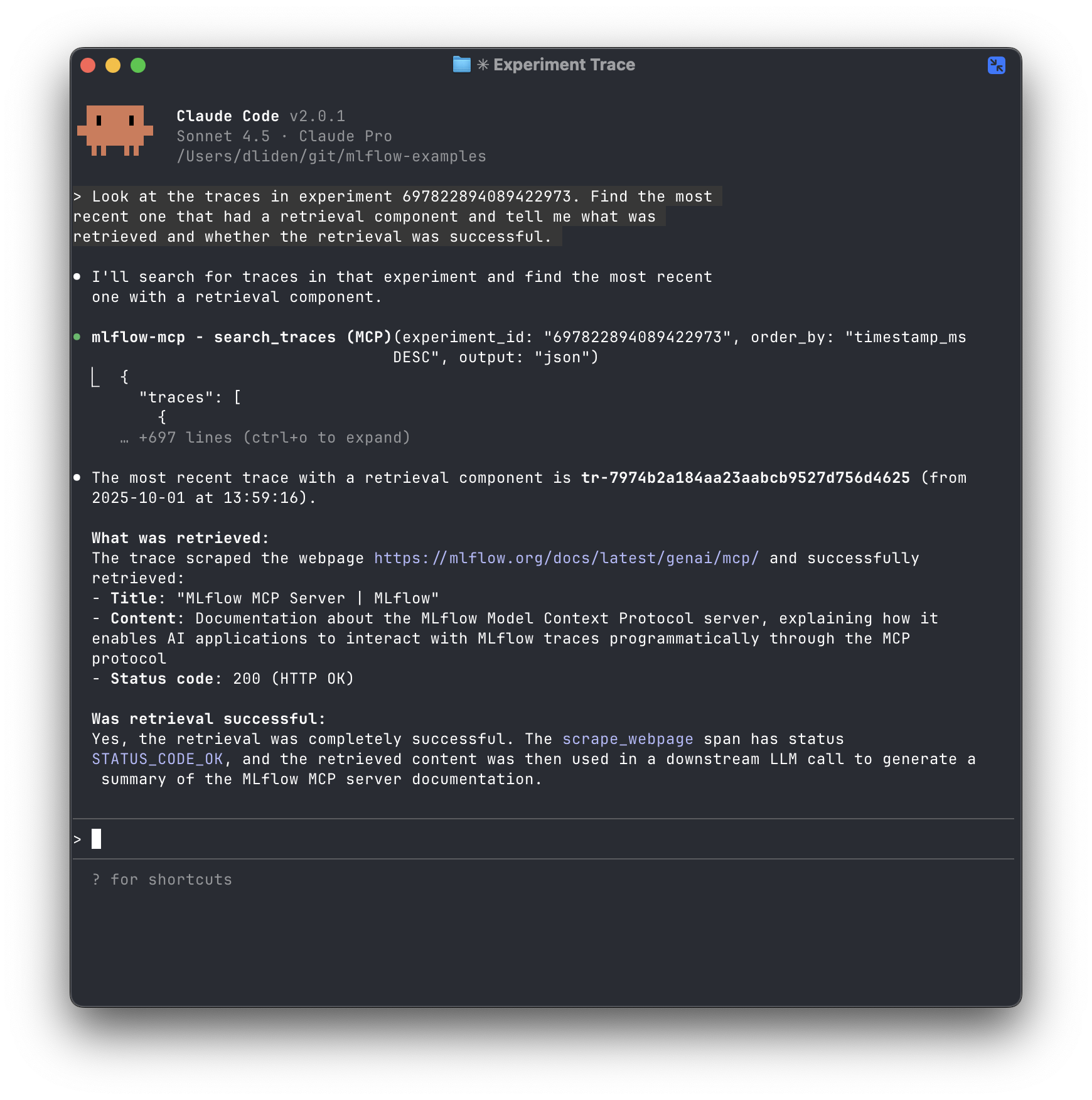Click the blue shrink icon in title bar
The height and width of the screenshot is (1100, 1092).
(996, 65)
